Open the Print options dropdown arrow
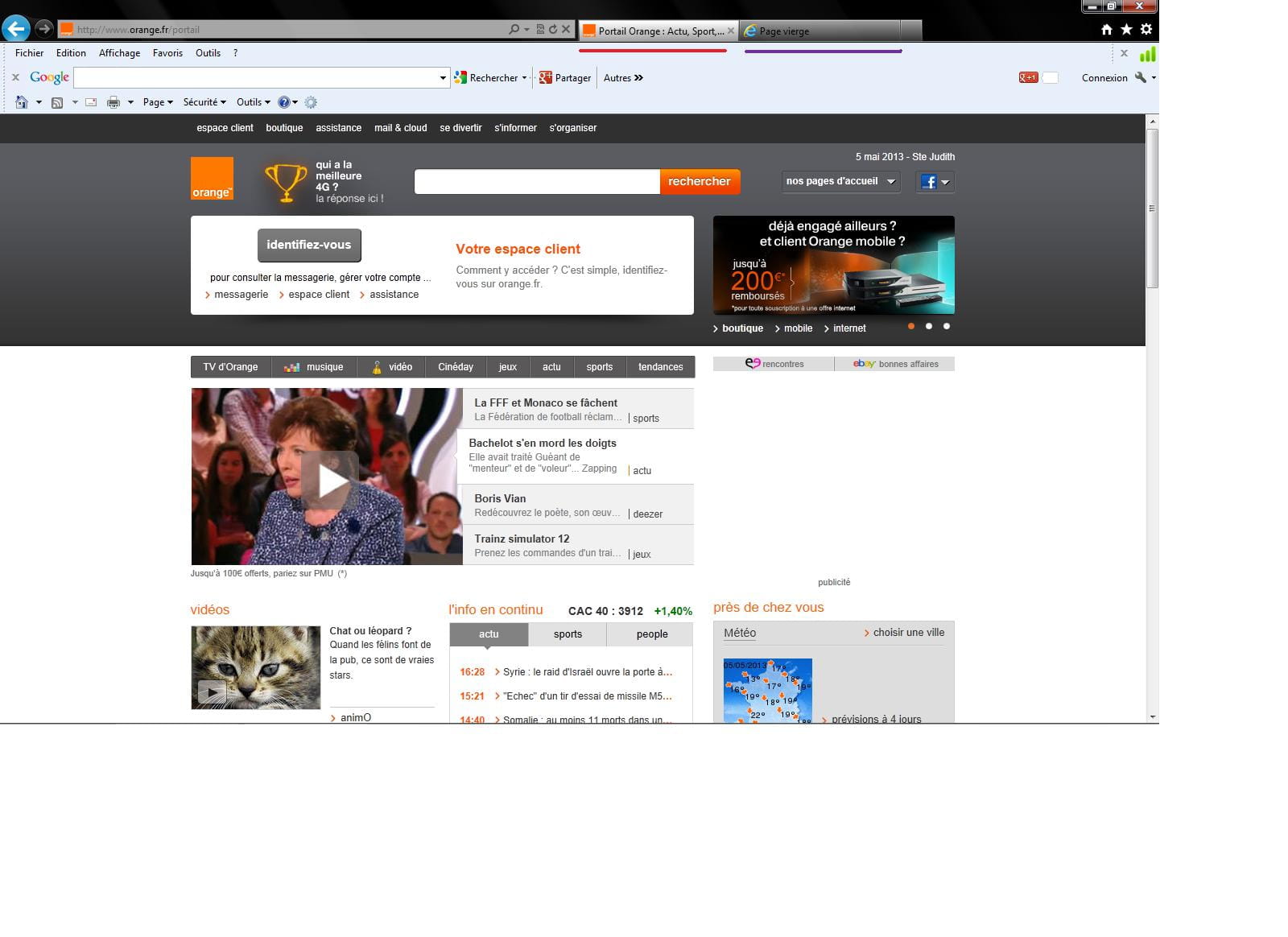 point(130,102)
